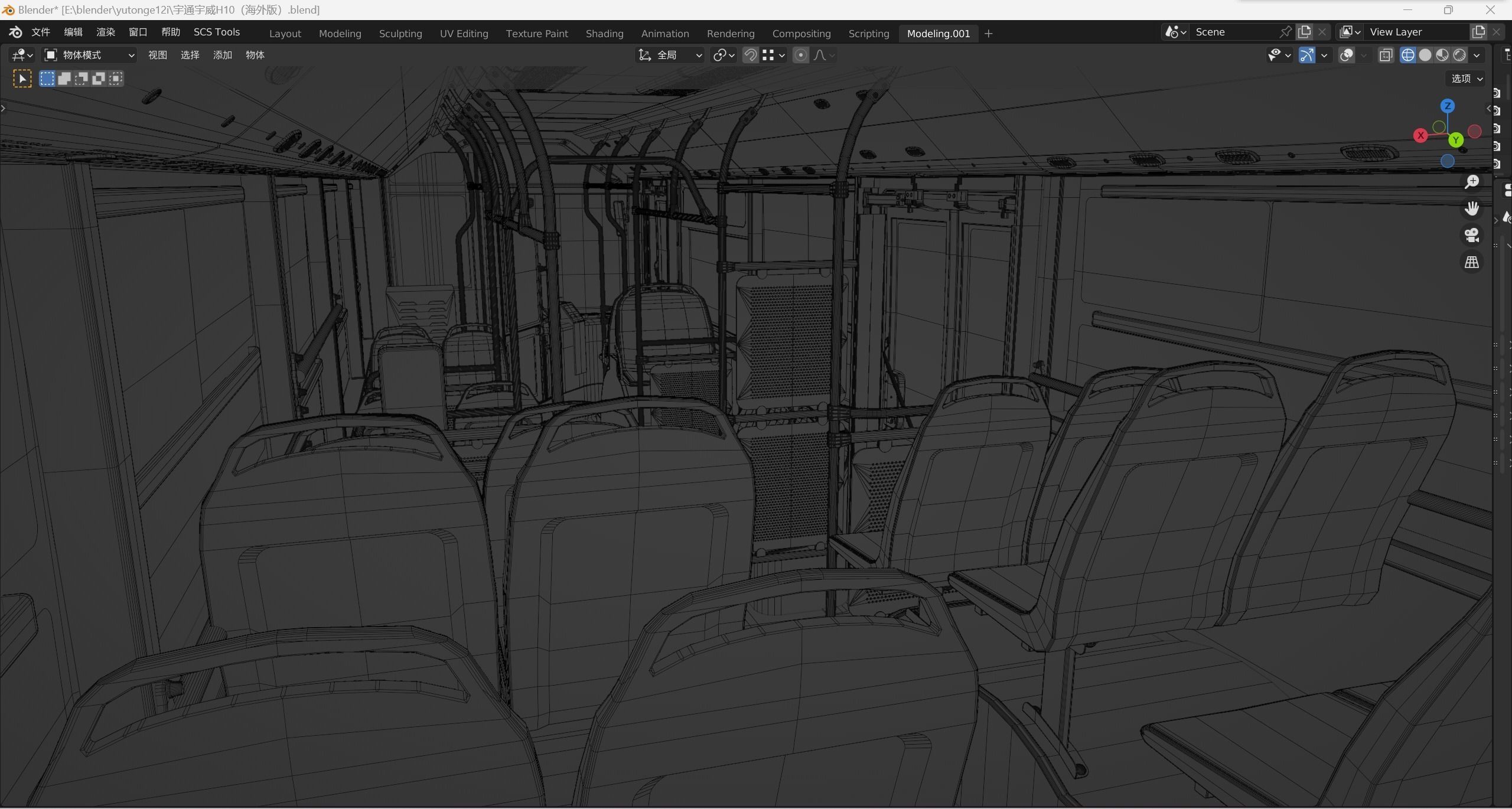Viewport: 1512px width, 809px height.
Task: Open the 添加 add menu
Action: tap(222, 55)
